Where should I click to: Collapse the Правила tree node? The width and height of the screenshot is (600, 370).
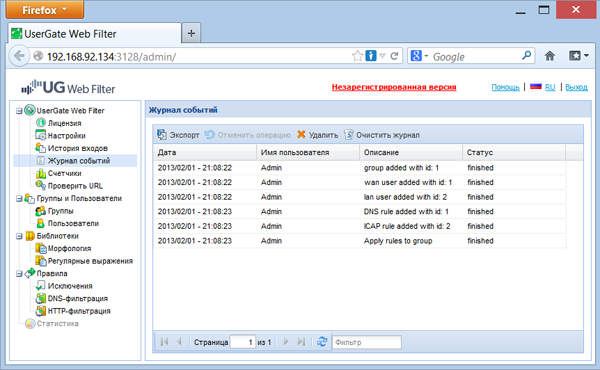(x=19, y=274)
